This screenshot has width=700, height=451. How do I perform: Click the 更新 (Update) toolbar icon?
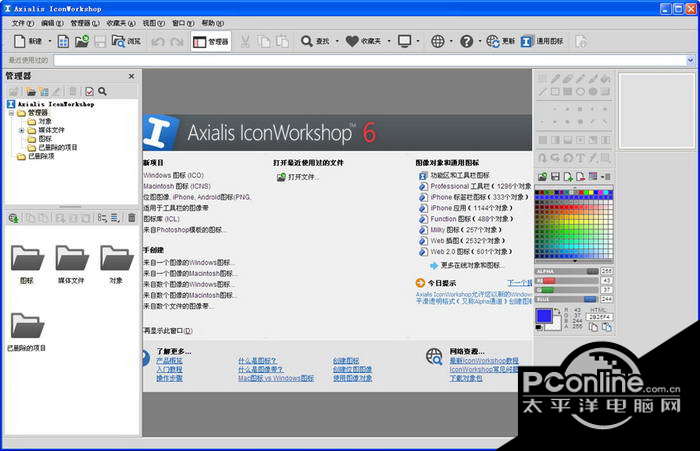(x=493, y=42)
